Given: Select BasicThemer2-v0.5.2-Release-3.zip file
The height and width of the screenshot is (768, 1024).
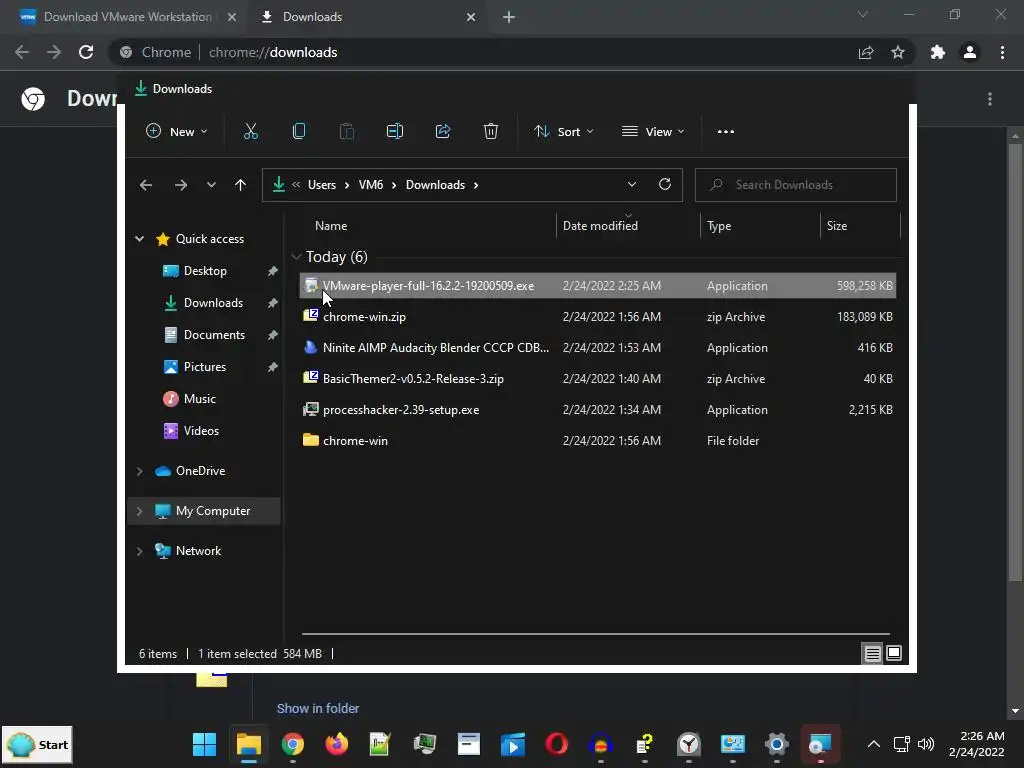Looking at the screenshot, I should pos(598,379).
